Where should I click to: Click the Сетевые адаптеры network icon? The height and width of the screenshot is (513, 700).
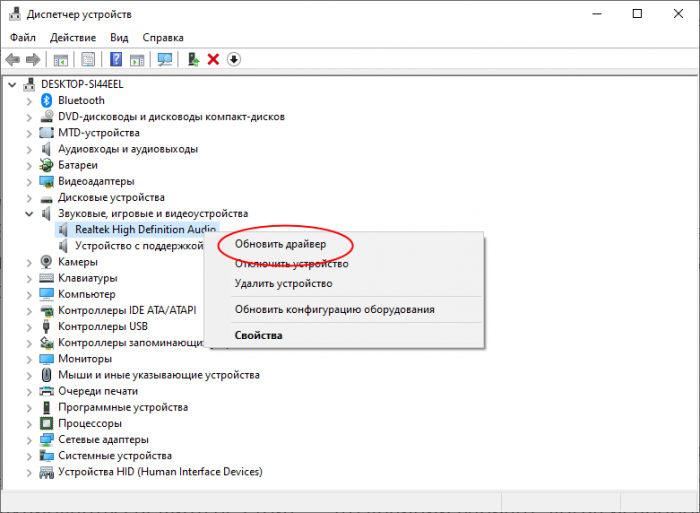pos(46,440)
